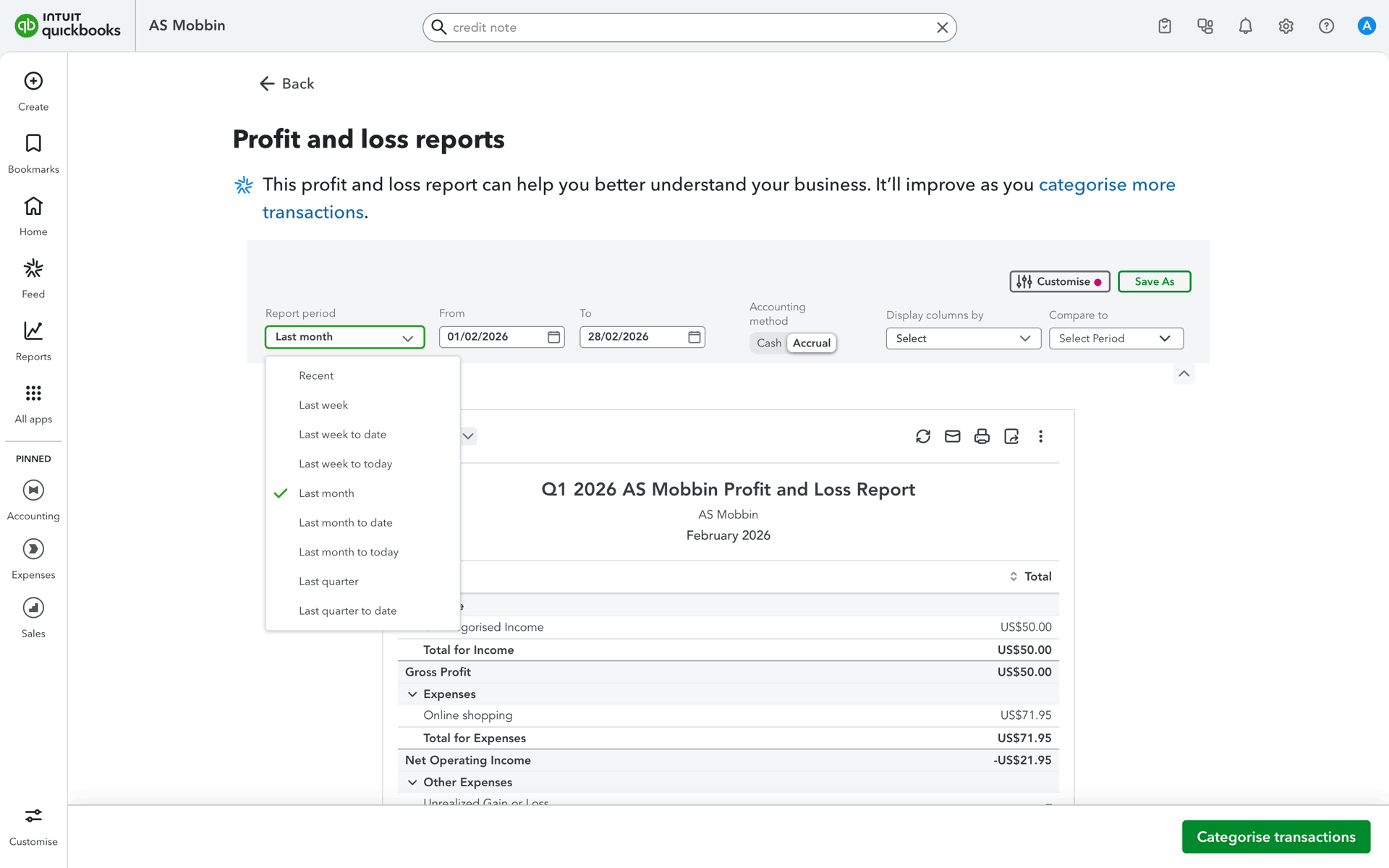This screenshot has width=1389, height=868.
Task: Open user account avatar
Action: [x=1366, y=26]
